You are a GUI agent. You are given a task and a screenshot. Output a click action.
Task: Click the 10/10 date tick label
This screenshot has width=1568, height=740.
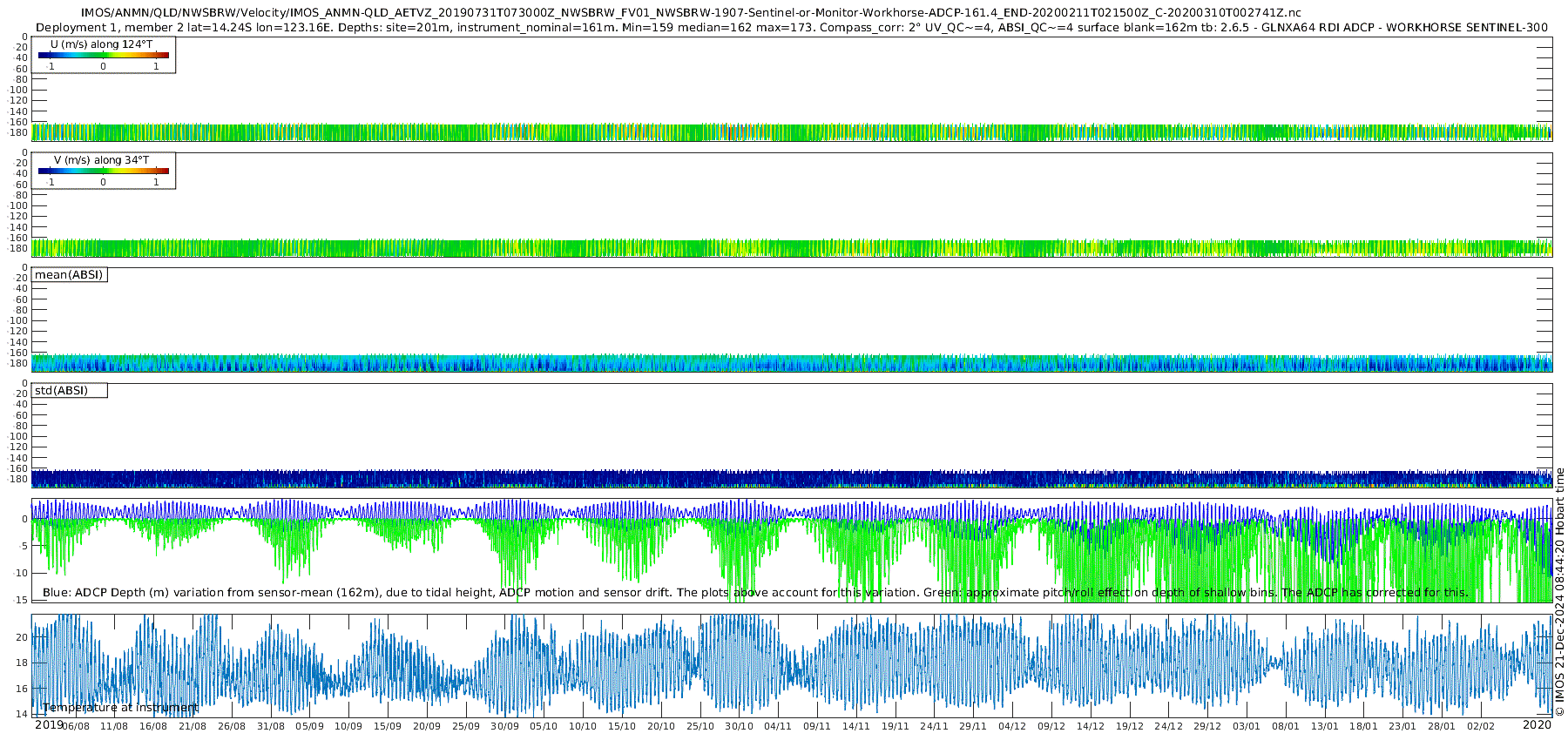click(583, 726)
